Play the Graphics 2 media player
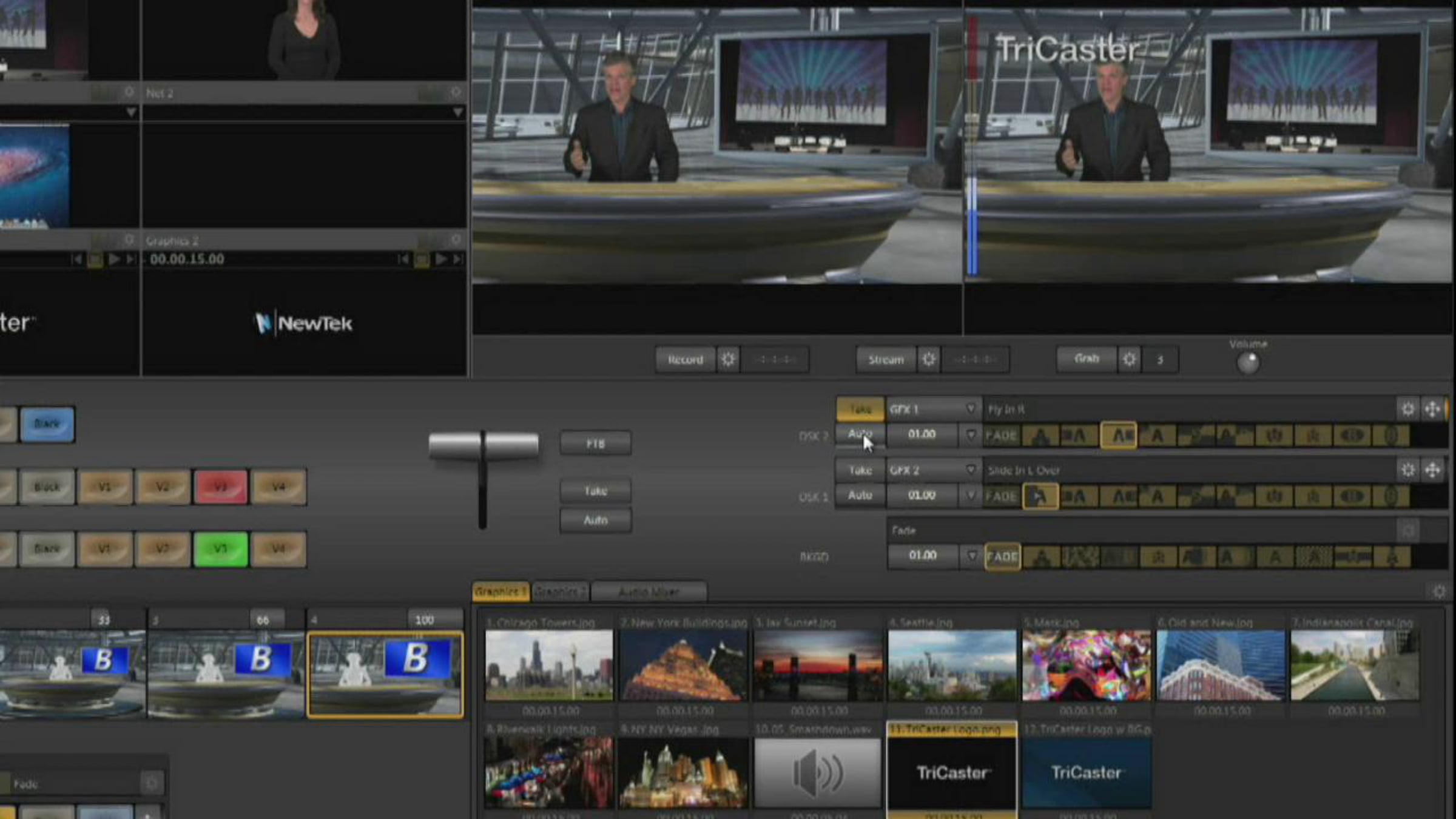Screen dimensions: 1456x819 pyautogui.click(x=441, y=259)
